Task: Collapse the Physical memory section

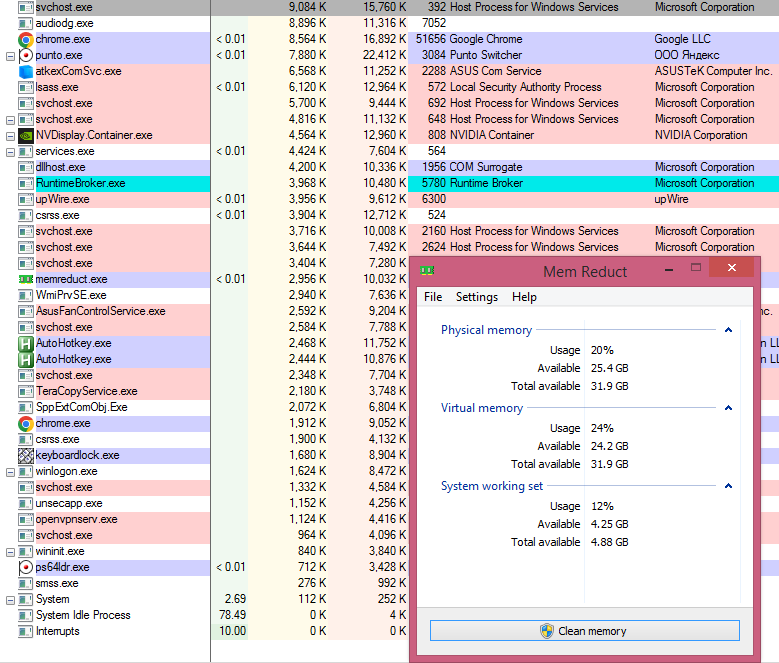Action: click(x=728, y=330)
